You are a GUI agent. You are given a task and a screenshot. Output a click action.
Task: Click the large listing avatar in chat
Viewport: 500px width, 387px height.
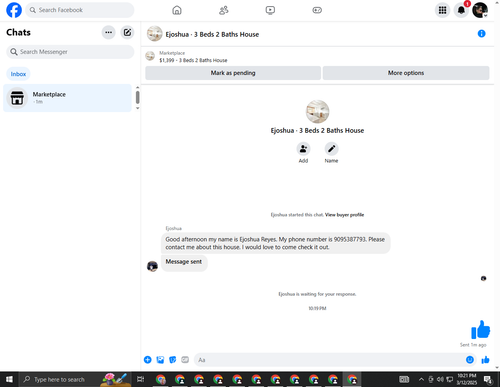317,112
